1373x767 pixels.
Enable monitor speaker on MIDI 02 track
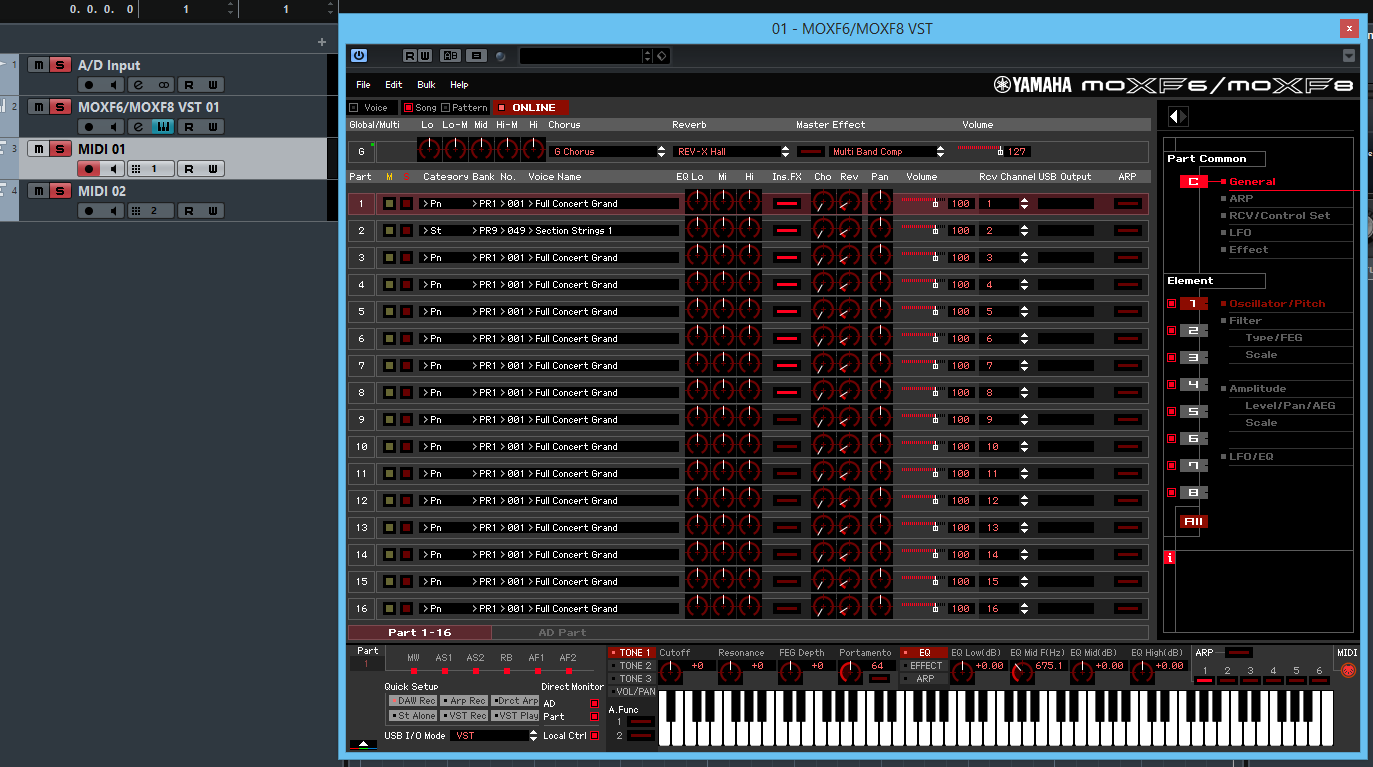(112, 211)
